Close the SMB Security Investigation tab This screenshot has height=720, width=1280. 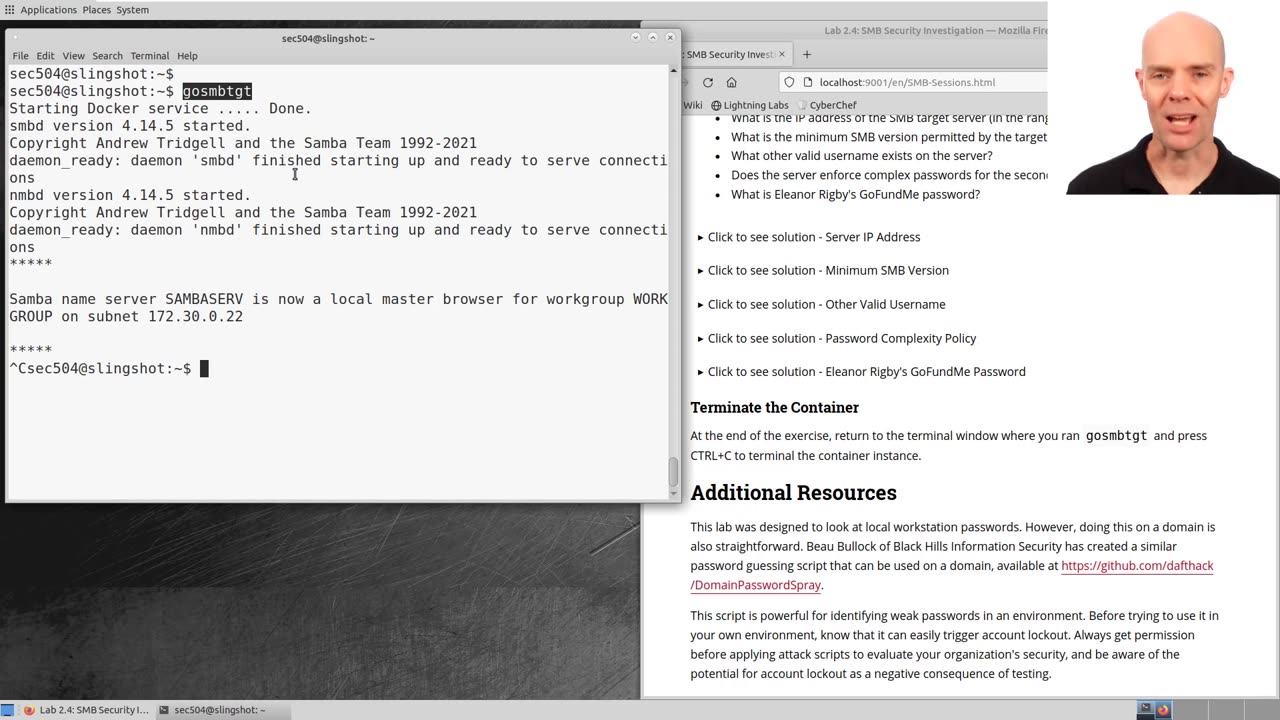tap(782, 54)
